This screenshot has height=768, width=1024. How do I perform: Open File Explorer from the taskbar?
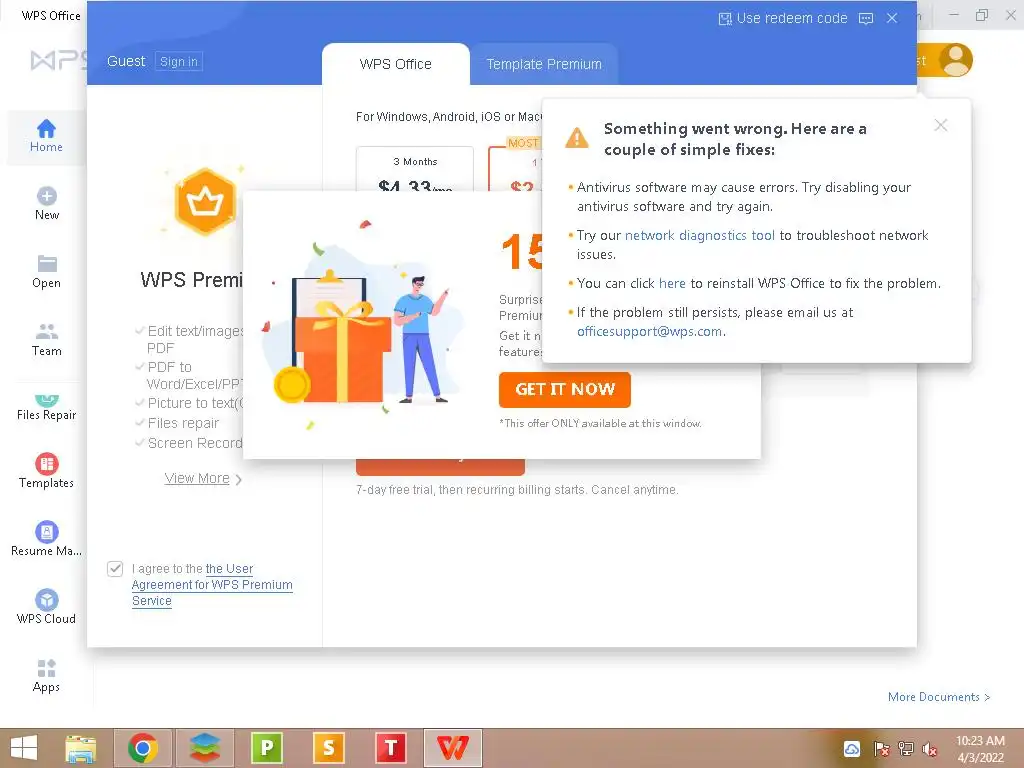click(80, 748)
